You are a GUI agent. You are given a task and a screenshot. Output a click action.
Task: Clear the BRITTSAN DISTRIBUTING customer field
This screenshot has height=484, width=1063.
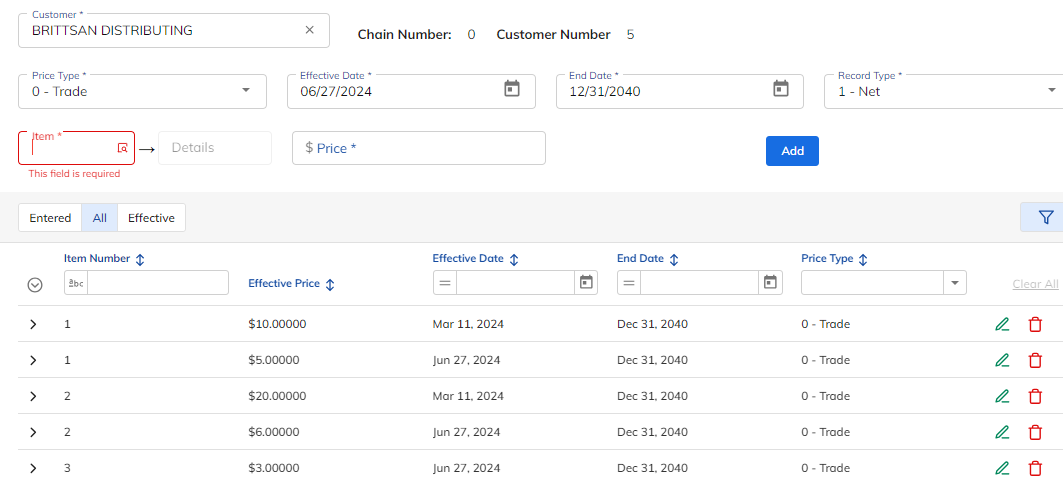coord(309,30)
